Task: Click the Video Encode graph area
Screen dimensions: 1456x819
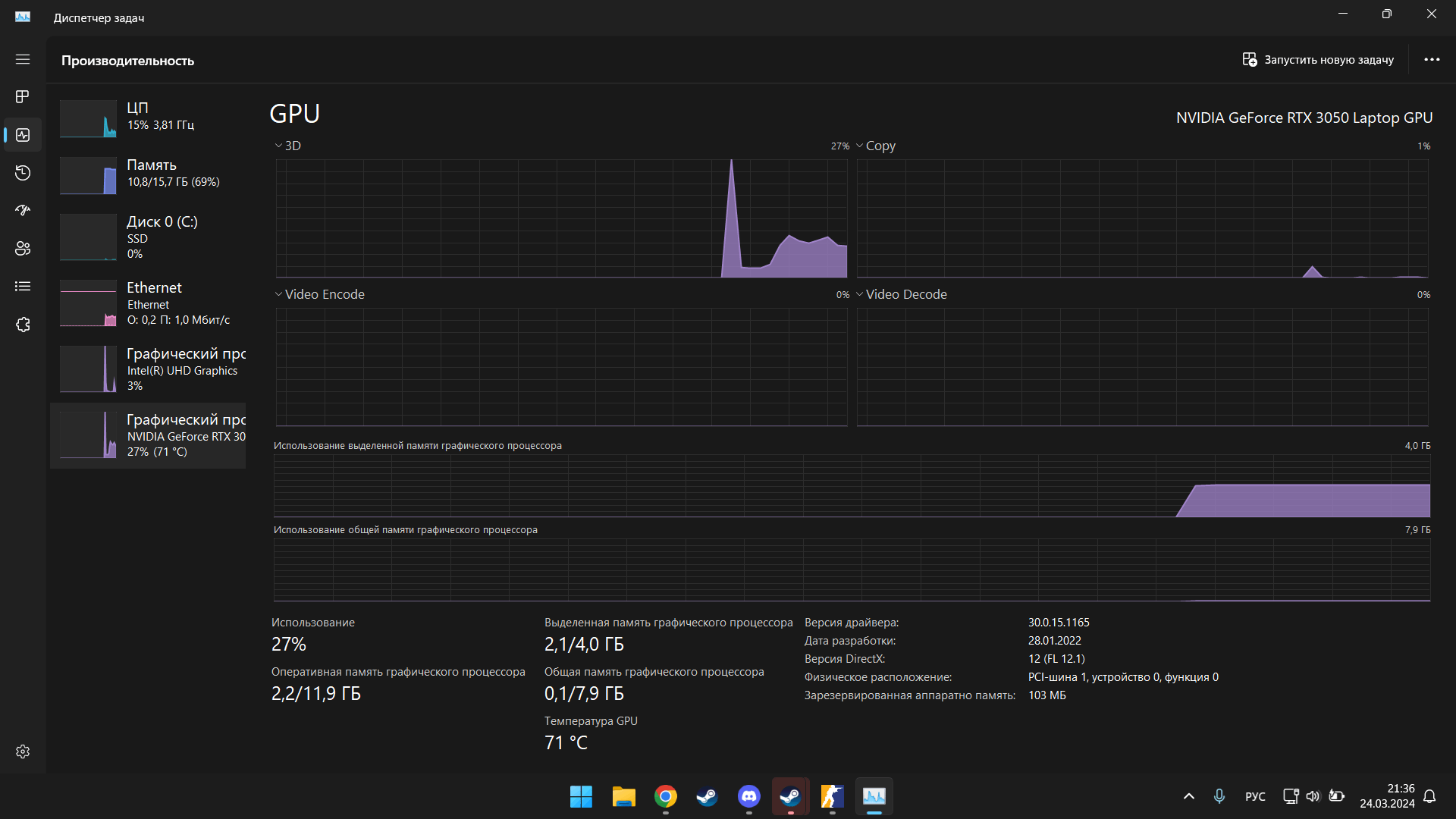Action: (561, 367)
